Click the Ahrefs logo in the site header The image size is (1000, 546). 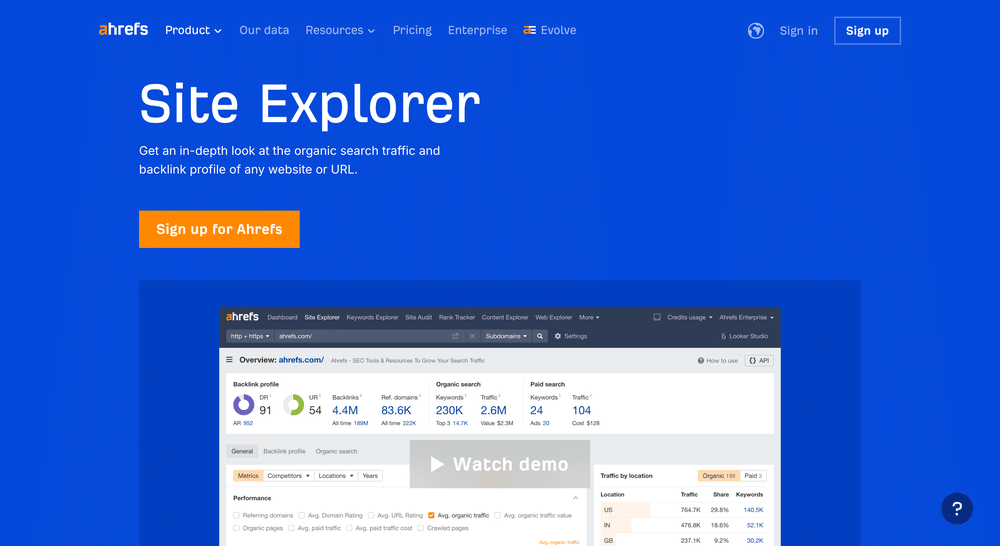pyautogui.click(x=123, y=29)
